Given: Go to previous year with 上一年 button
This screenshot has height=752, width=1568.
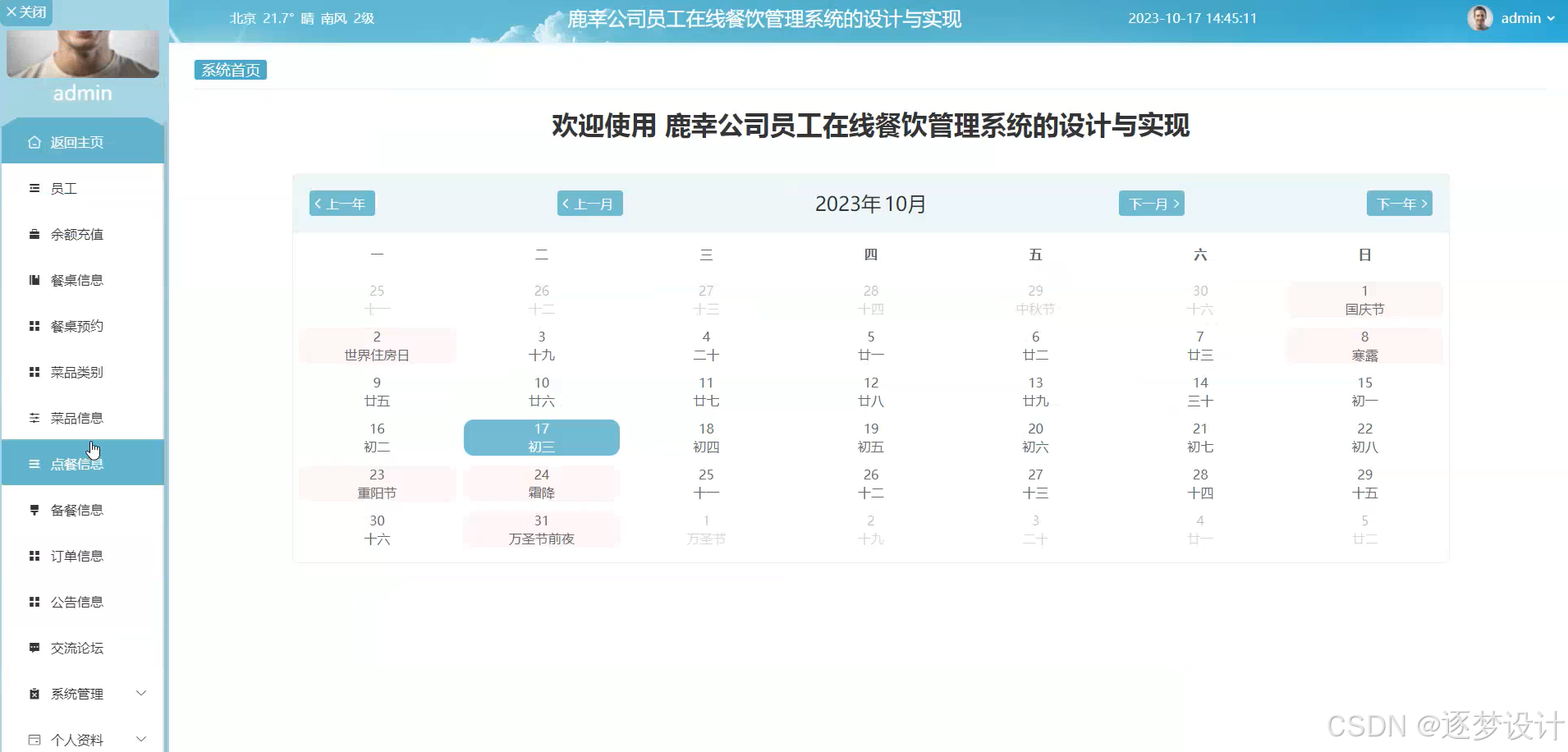Looking at the screenshot, I should [x=342, y=203].
